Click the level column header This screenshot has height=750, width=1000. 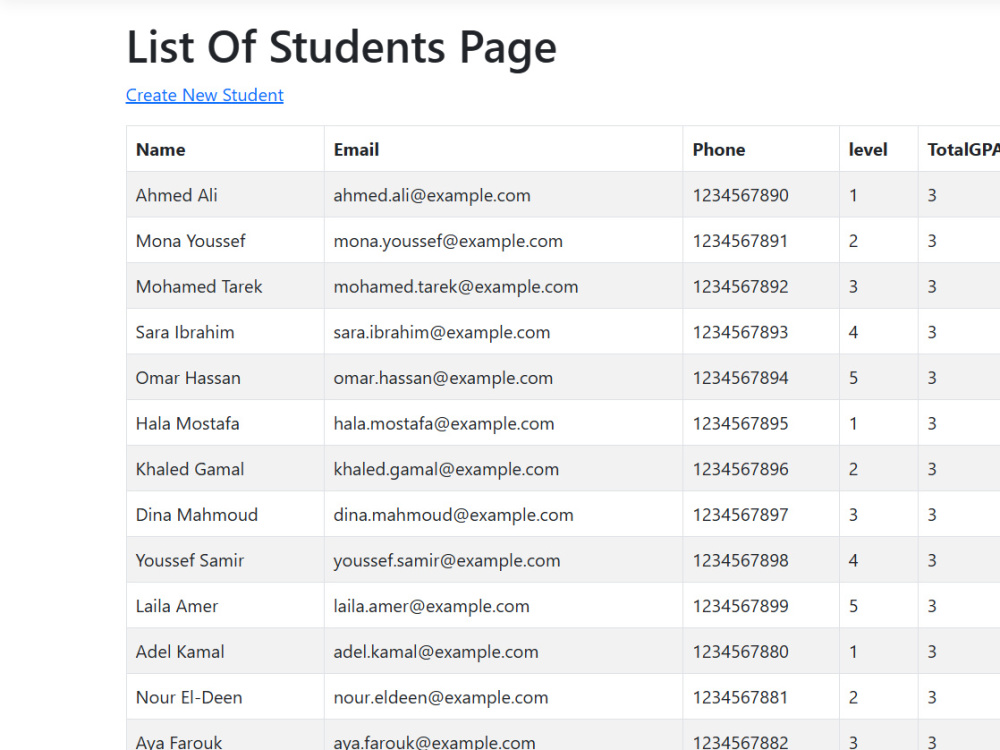coord(868,150)
